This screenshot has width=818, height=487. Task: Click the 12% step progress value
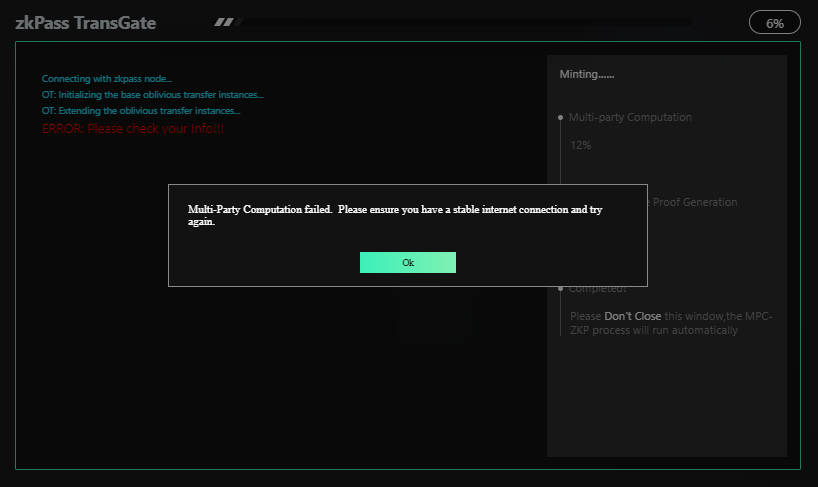click(581, 145)
